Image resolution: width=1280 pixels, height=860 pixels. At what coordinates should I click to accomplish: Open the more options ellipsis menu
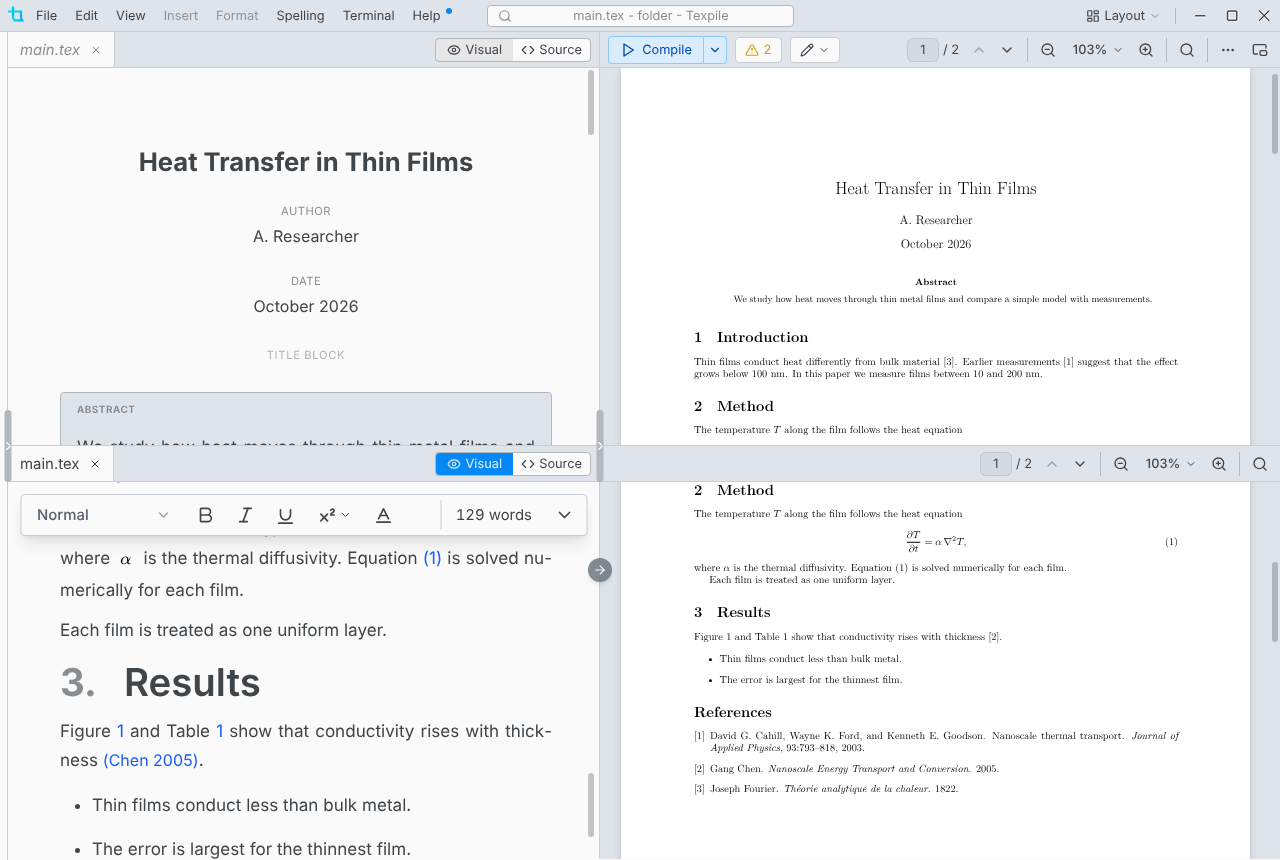point(1229,50)
